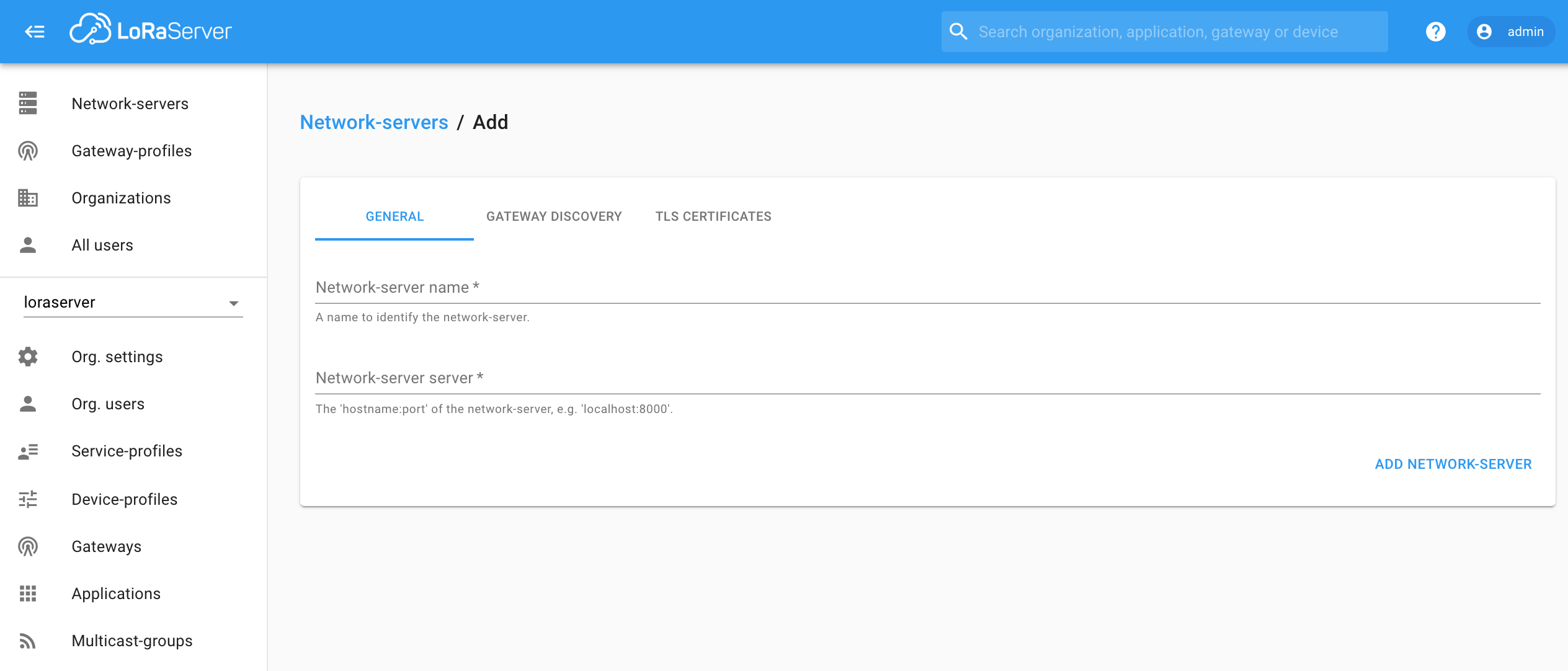Click the hamburger menu icon top-left
This screenshot has width=1568, height=671.
pyautogui.click(x=35, y=31)
